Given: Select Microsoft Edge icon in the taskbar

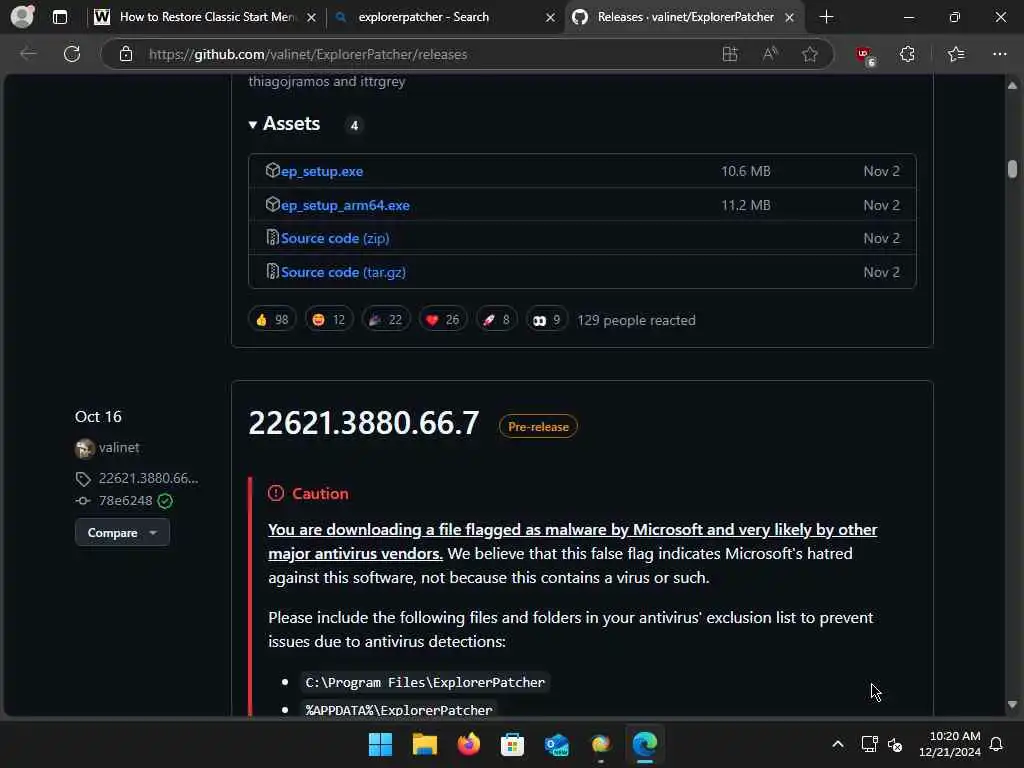Looking at the screenshot, I should (x=645, y=744).
